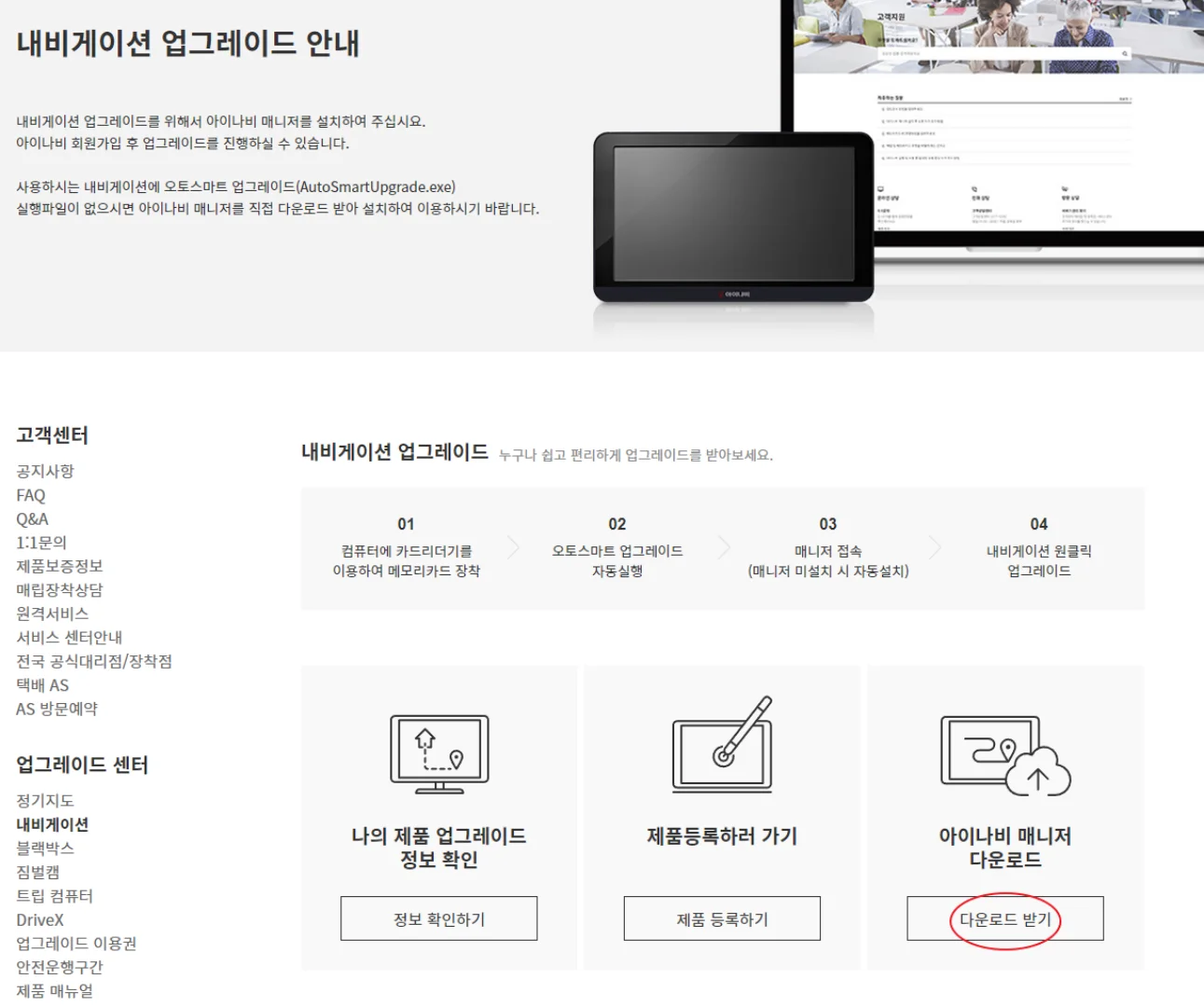Open 트립 컴퓨터 menu item

(x=54, y=895)
